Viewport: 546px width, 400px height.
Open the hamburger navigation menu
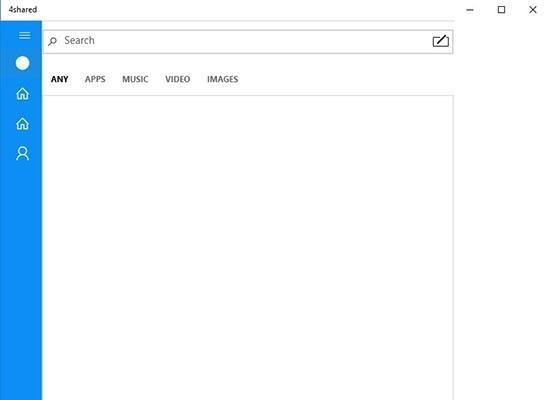24,36
